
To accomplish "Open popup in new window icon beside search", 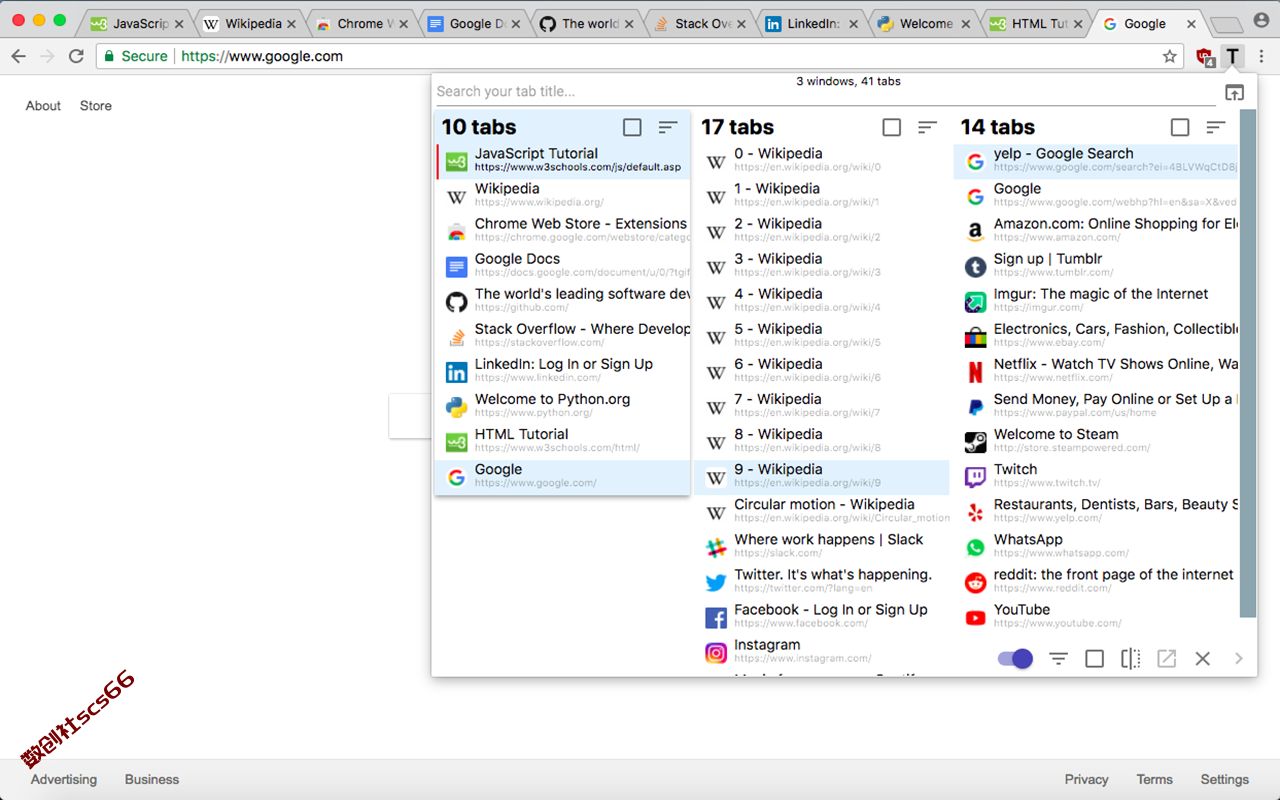I will click(1235, 92).
